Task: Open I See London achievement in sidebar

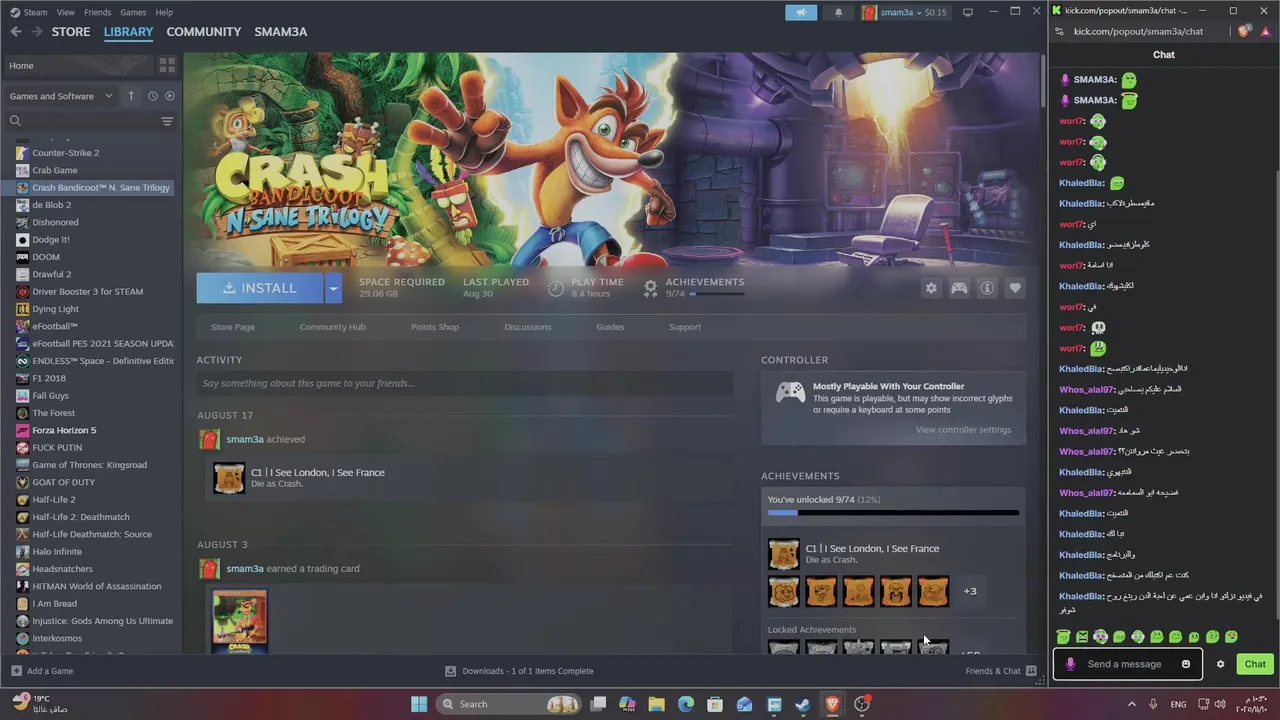Action: (x=856, y=554)
